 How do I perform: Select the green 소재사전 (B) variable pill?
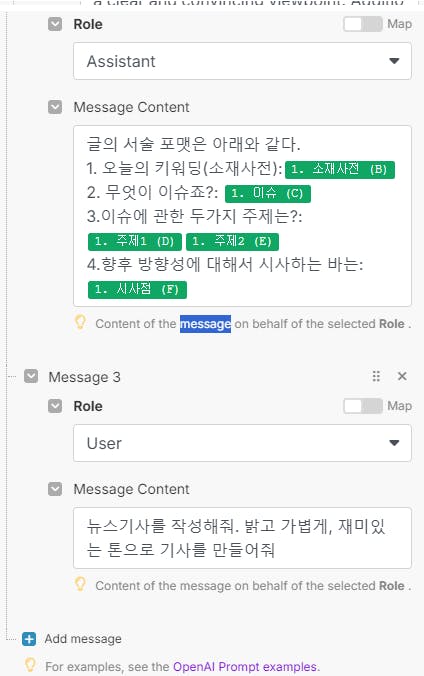pyautogui.click(x=340, y=169)
